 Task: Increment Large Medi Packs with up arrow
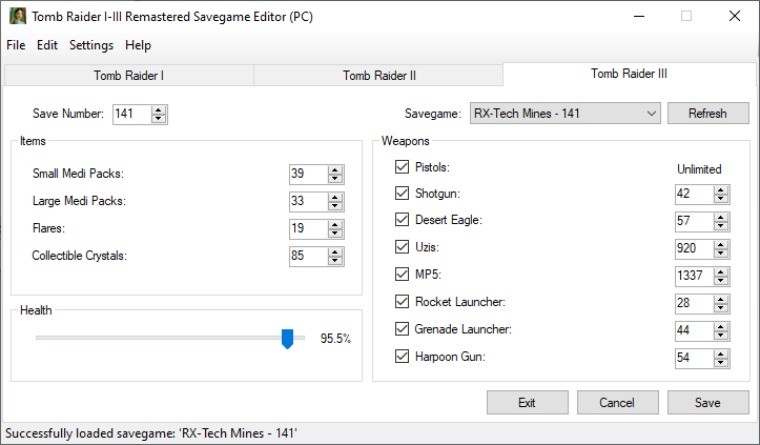click(x=335, y=197)
